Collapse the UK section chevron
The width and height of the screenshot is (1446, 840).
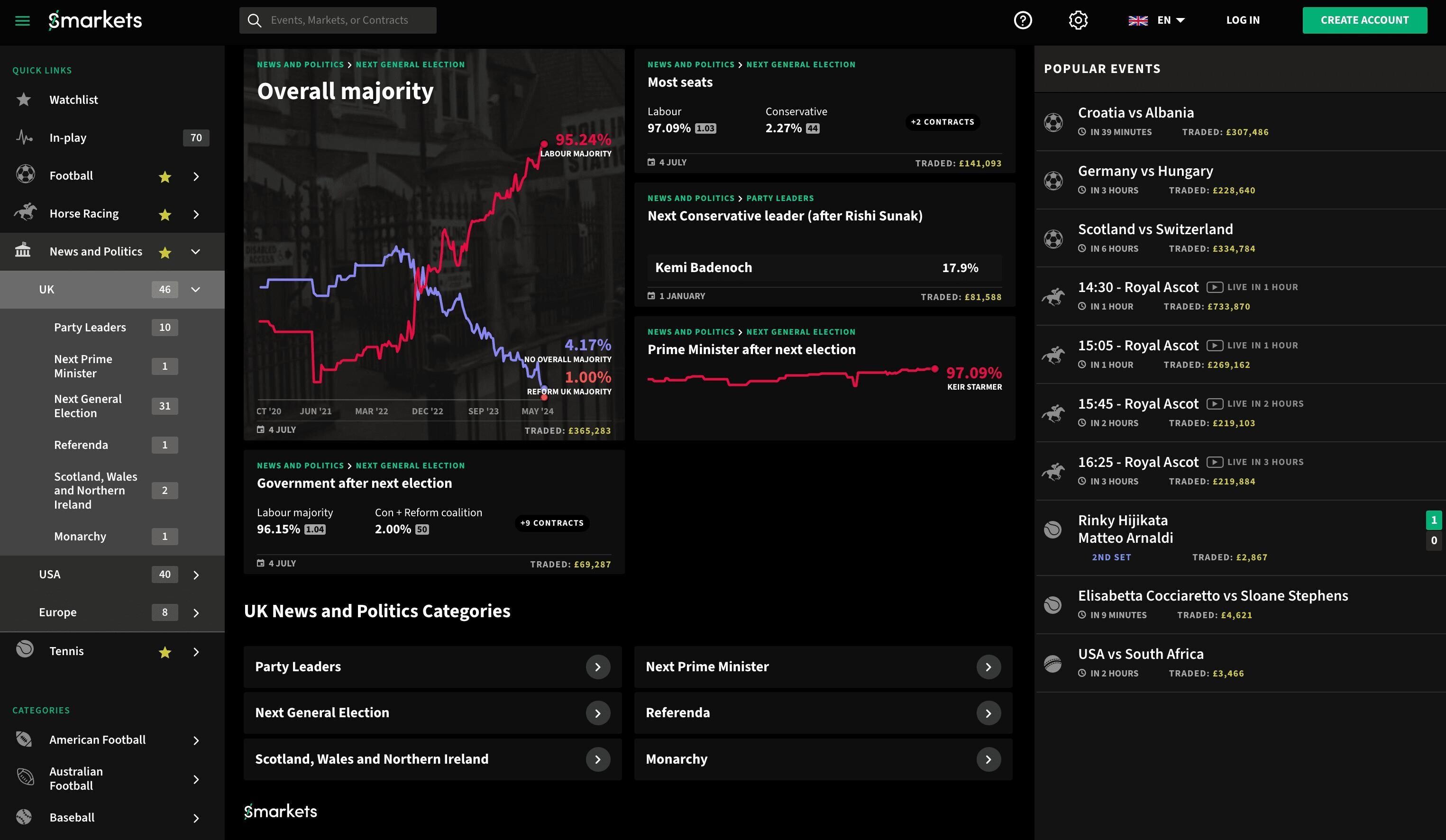point(196,289)
